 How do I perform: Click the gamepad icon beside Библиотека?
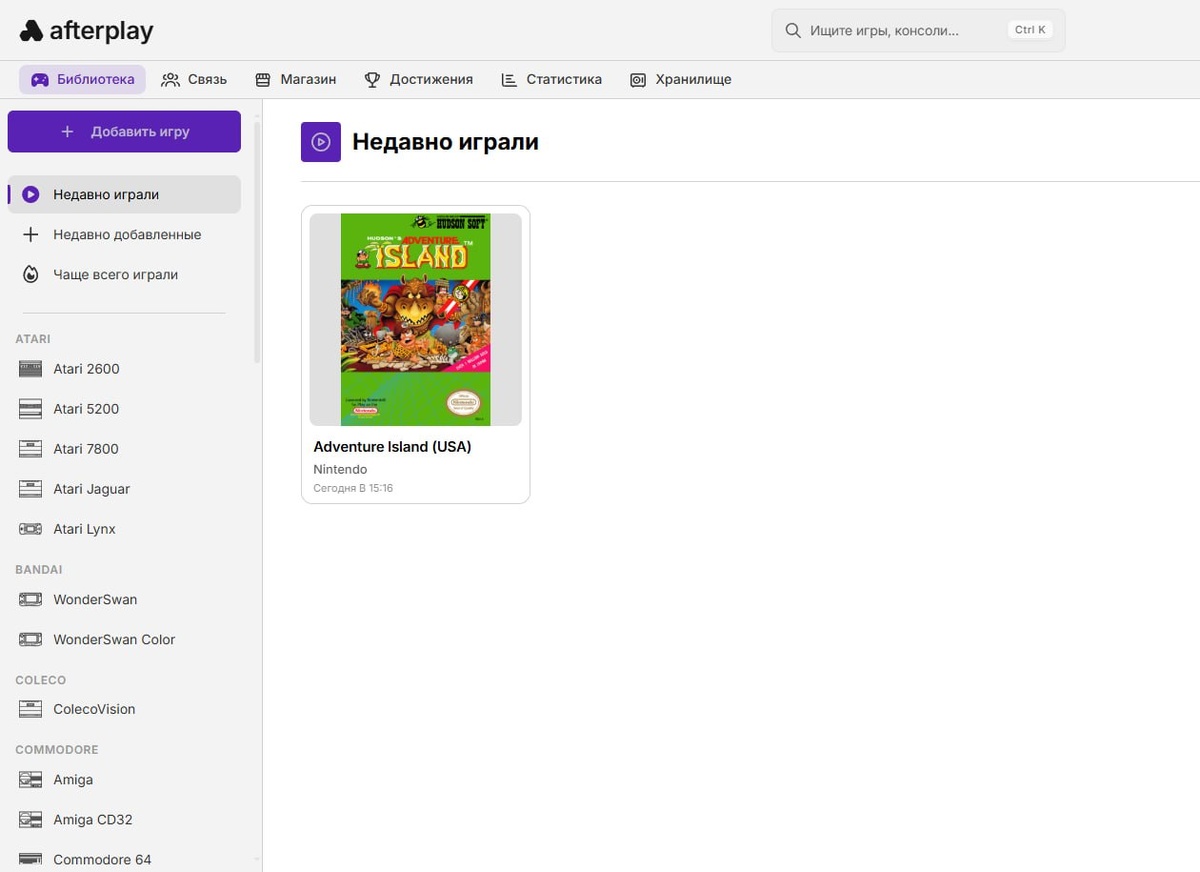click(x=40, y=80)
